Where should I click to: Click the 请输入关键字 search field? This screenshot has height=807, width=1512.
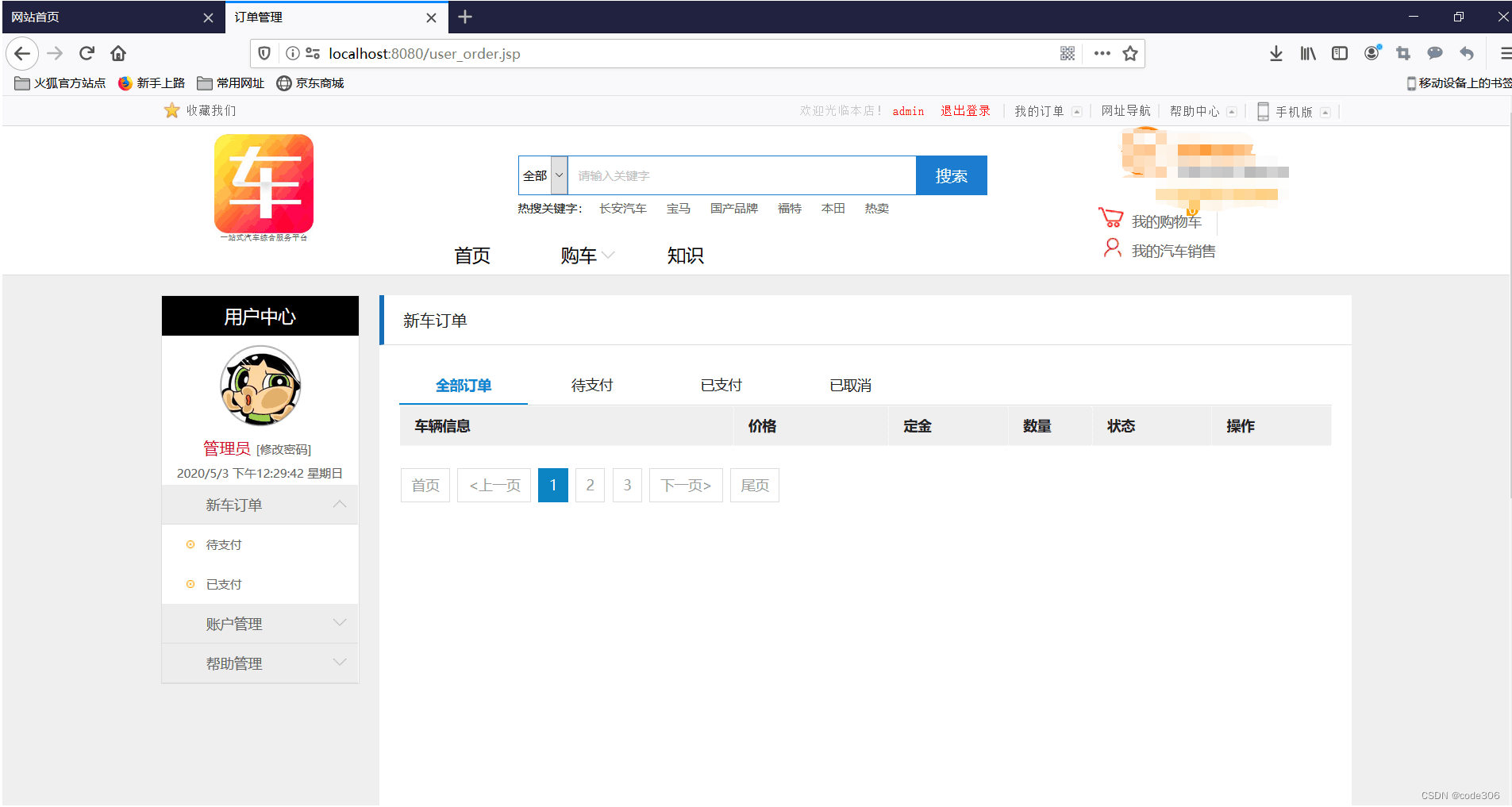click(742, 175)
